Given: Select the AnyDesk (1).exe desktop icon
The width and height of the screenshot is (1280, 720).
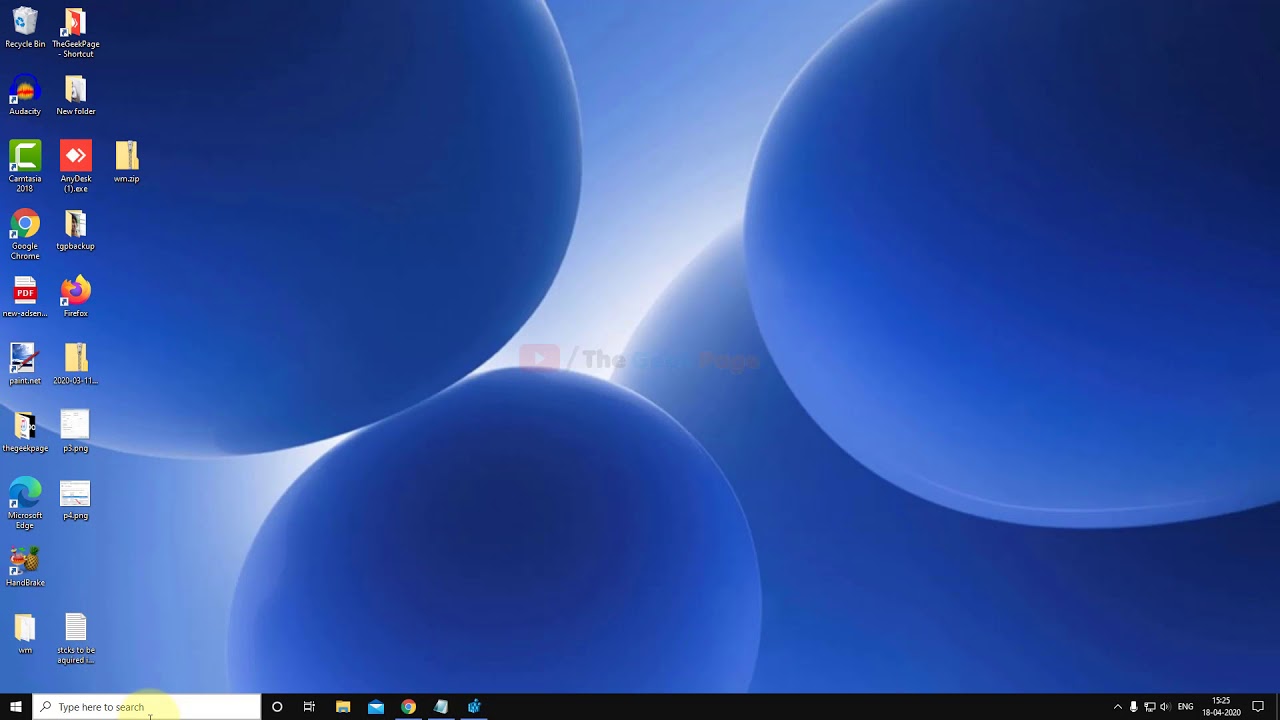Looking at the screenshot, I should [76, 167].
